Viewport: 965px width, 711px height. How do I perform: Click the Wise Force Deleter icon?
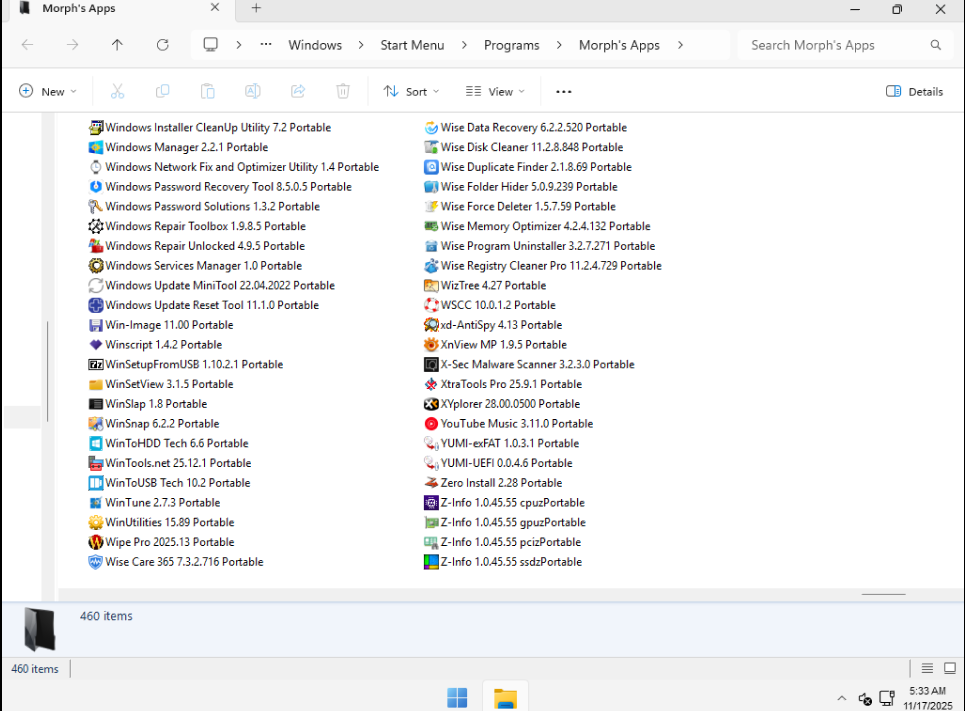click(431, 206)
